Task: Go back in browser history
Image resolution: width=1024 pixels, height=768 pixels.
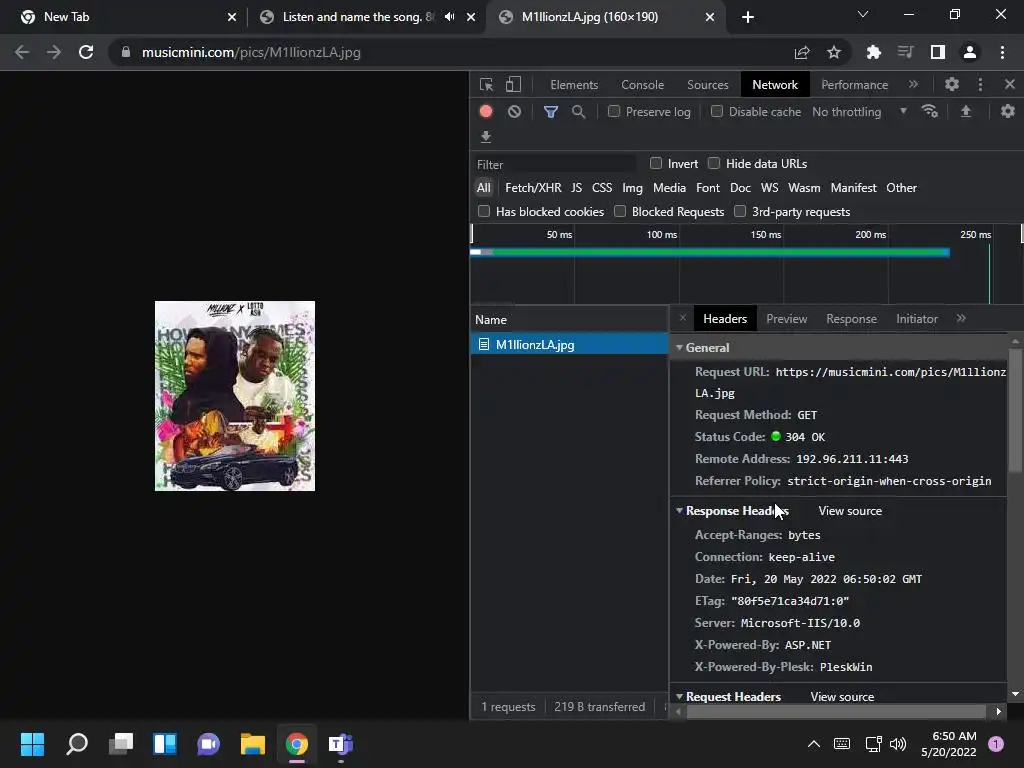Action: pos(22,52)
